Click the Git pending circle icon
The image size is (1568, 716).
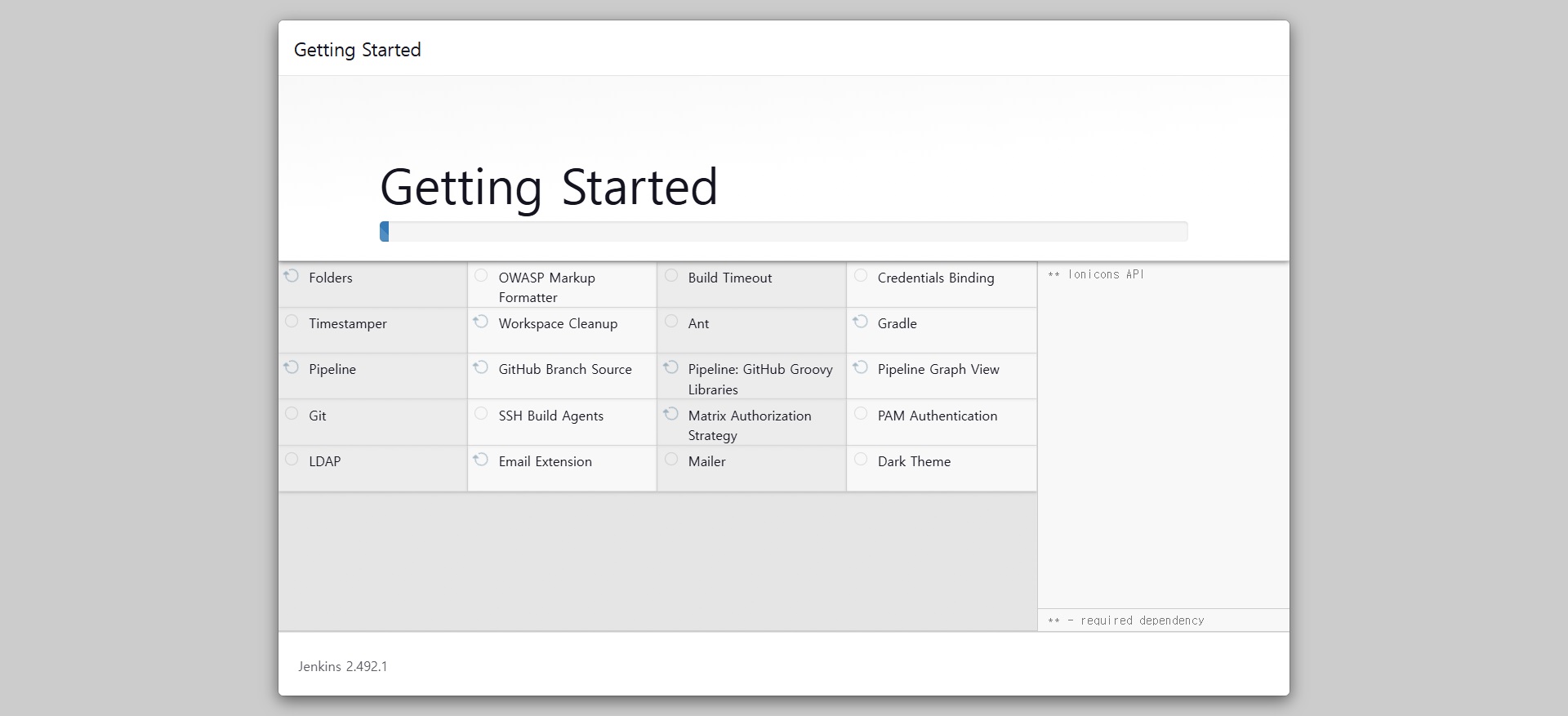tap(292, 413)
